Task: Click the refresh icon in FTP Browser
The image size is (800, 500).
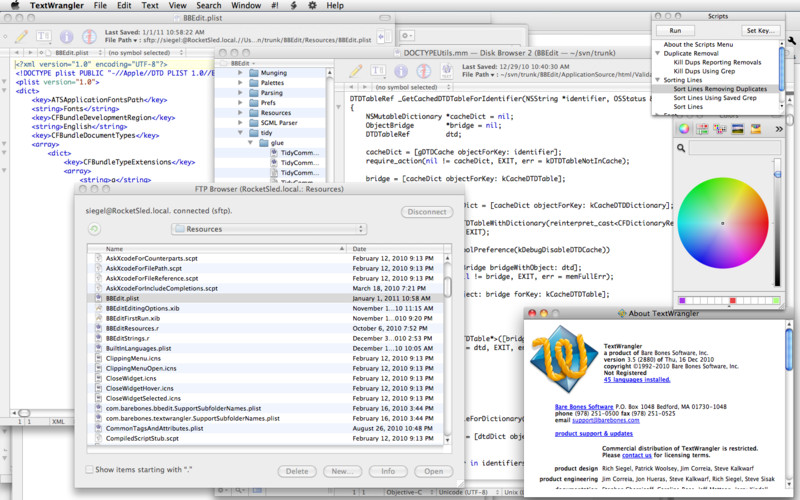Action: (94, 229)
